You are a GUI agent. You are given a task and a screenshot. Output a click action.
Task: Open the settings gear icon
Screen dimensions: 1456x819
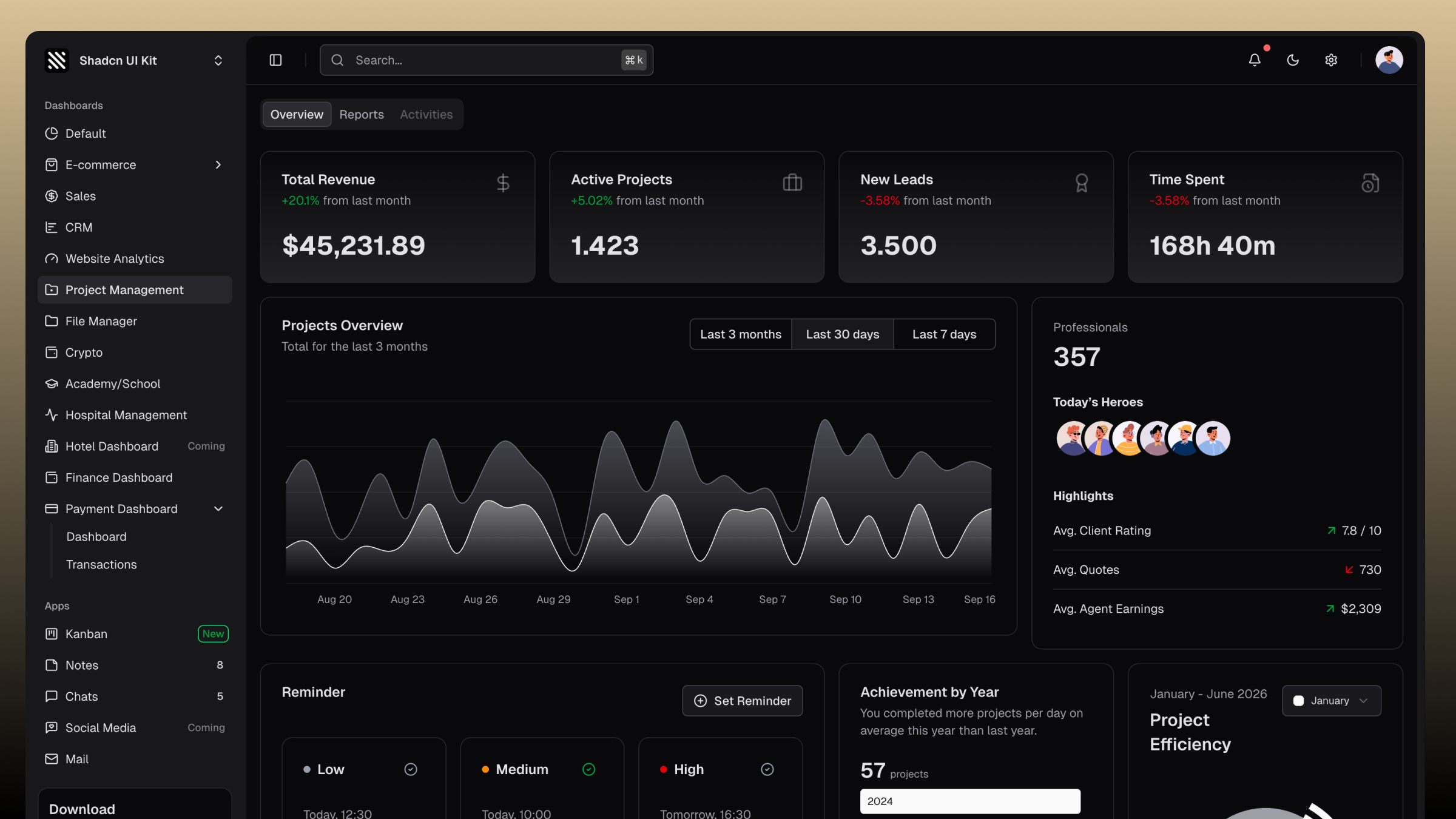1331,59
